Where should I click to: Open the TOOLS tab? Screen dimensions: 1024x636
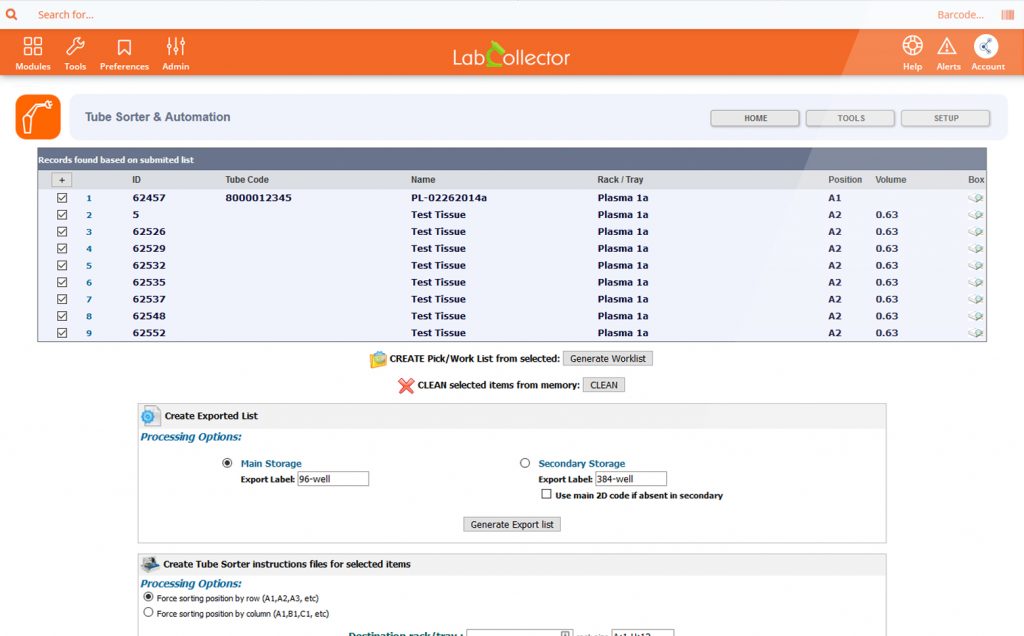point(850,118)
